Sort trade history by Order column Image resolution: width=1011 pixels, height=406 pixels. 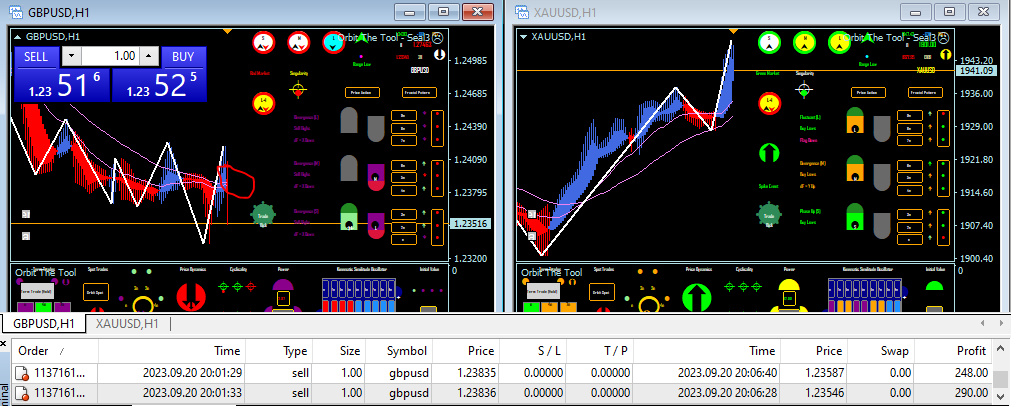point(55,351)
